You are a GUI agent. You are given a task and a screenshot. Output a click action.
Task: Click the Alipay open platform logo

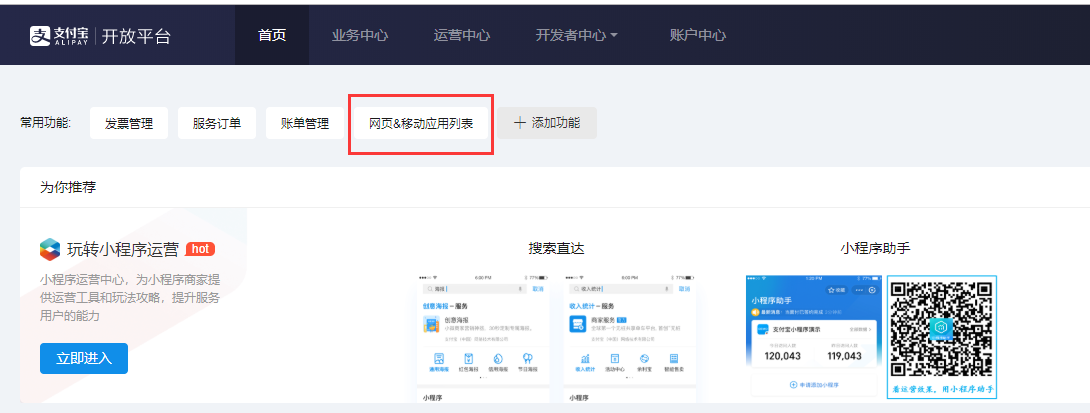point(100,35)
